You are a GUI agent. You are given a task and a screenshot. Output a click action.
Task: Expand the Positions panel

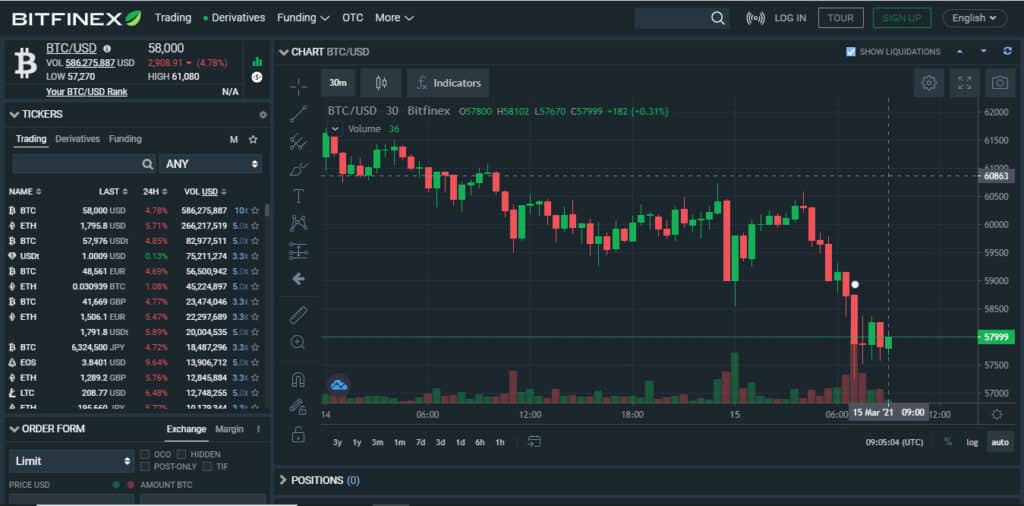tap(283, 480)
